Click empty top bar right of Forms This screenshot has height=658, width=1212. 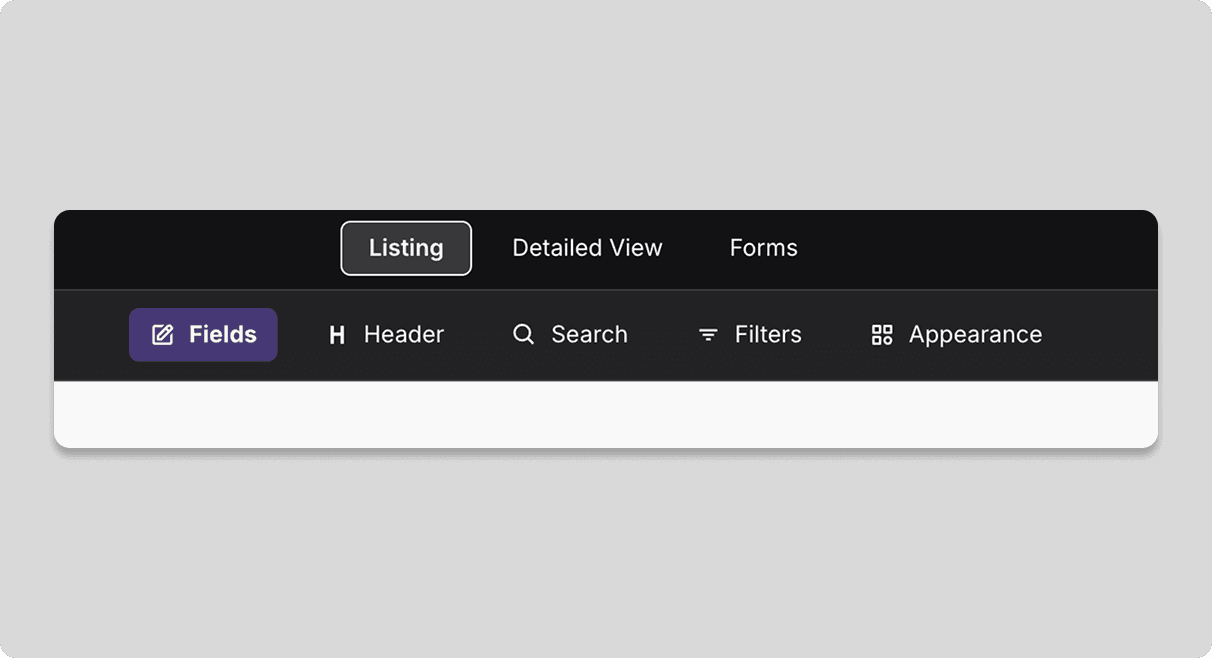(980, 249)
